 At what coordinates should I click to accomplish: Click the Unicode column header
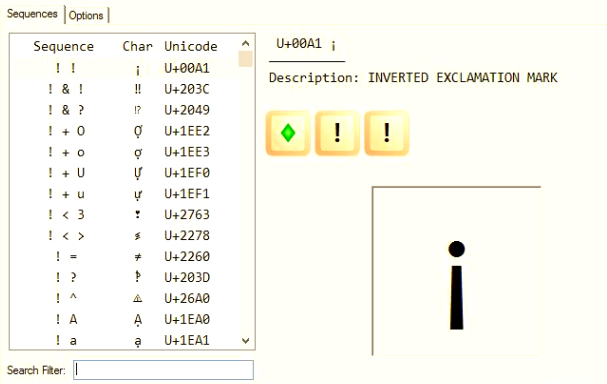[x=191, y=46]
